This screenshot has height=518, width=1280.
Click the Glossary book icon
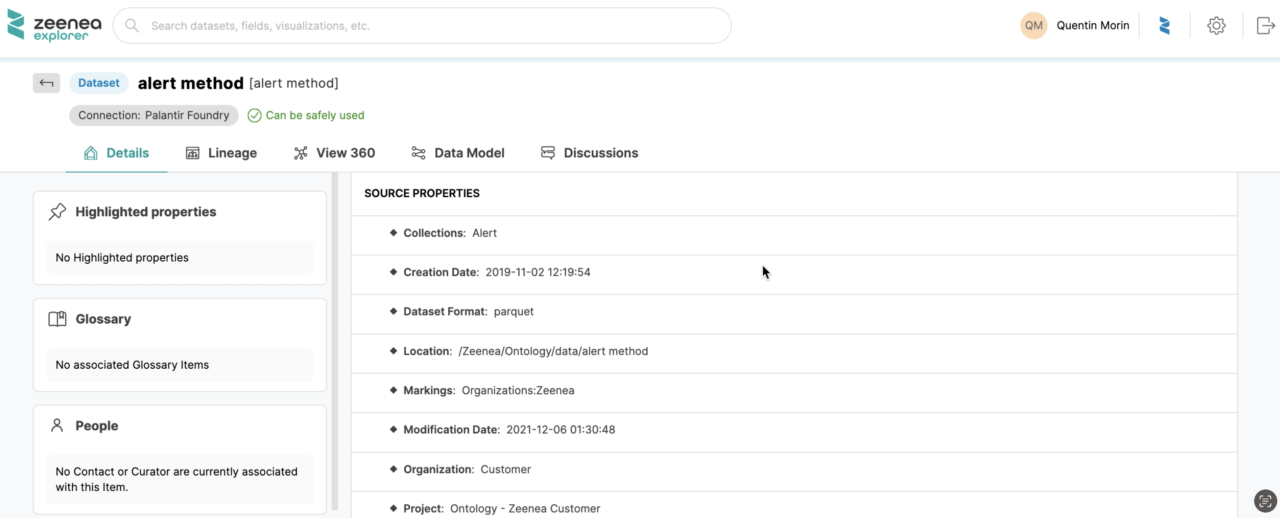[58, 319]
